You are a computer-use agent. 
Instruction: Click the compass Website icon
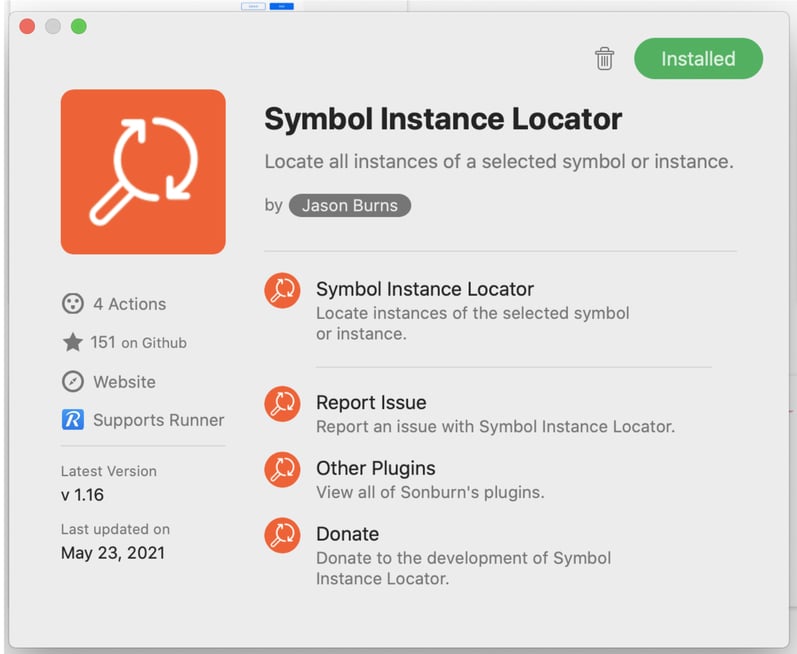[72, 382]
